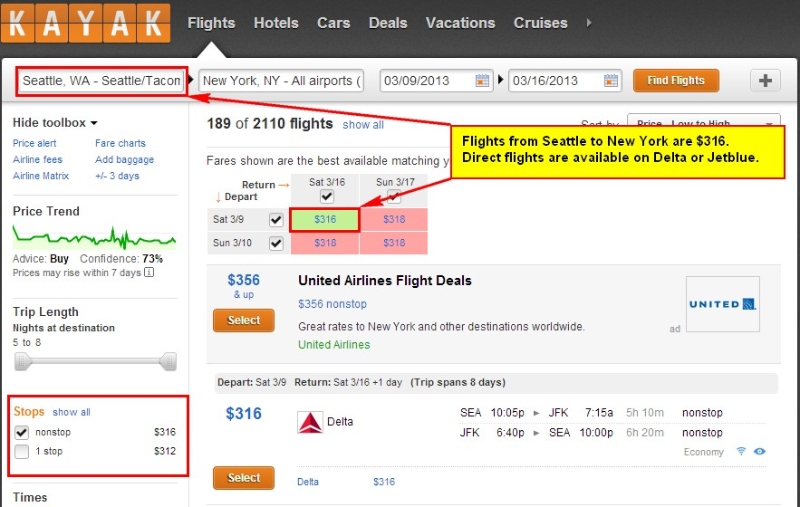Viewport: 800px width, 507px height.
Task: Open the Fare charts link
Action: click(x=120, y=143)
